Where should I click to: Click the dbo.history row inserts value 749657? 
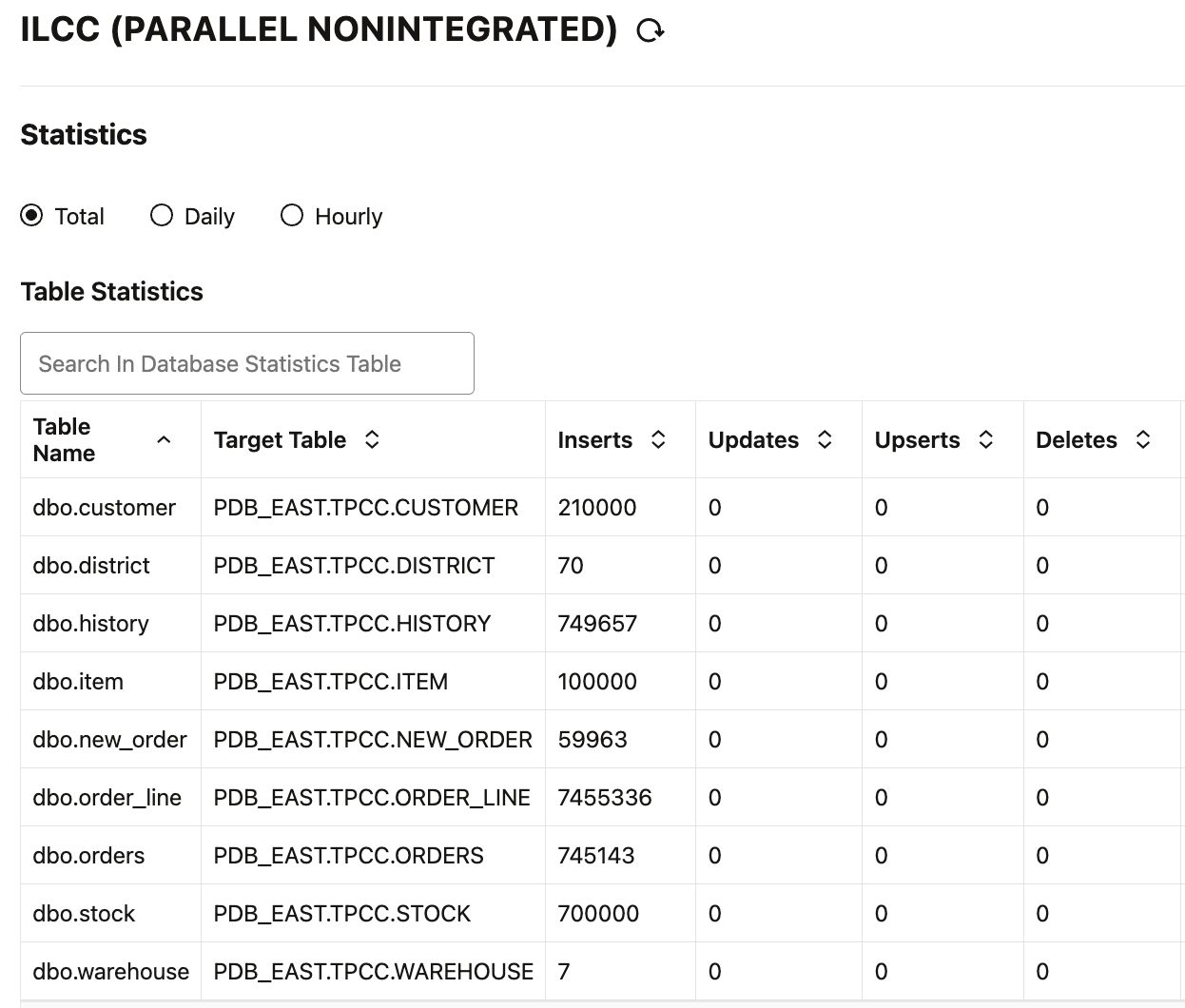tap(597, 624)
